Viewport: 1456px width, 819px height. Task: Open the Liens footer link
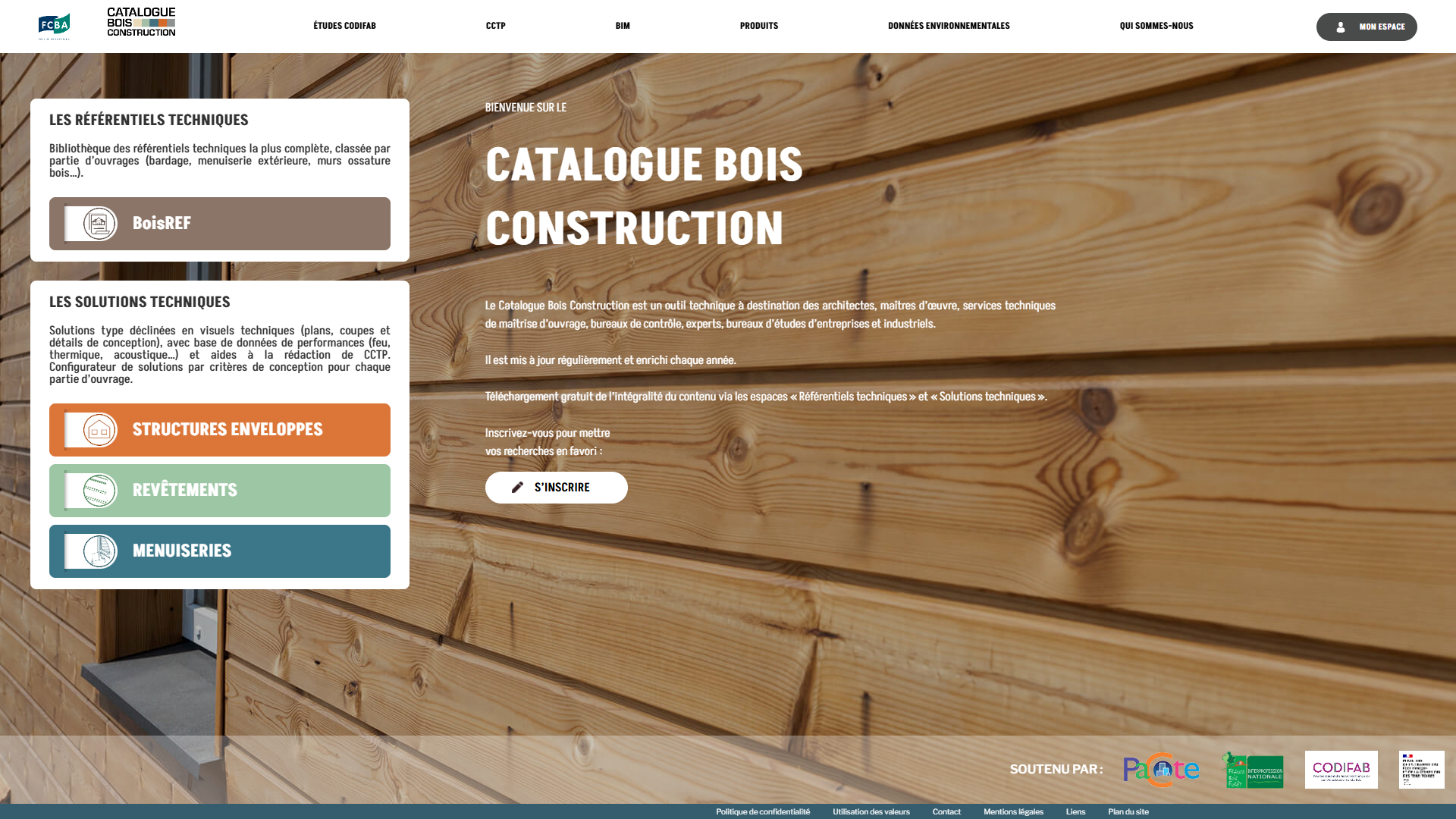pyautogui.click(x=1075, y=811)
